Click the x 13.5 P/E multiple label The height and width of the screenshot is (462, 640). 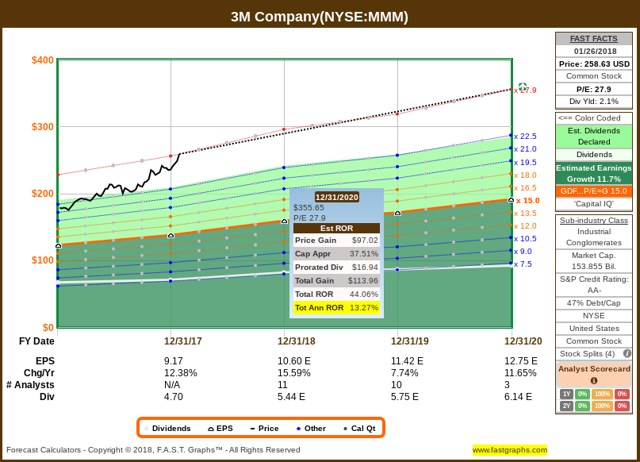pyautogui.click(x=525, y=213)
